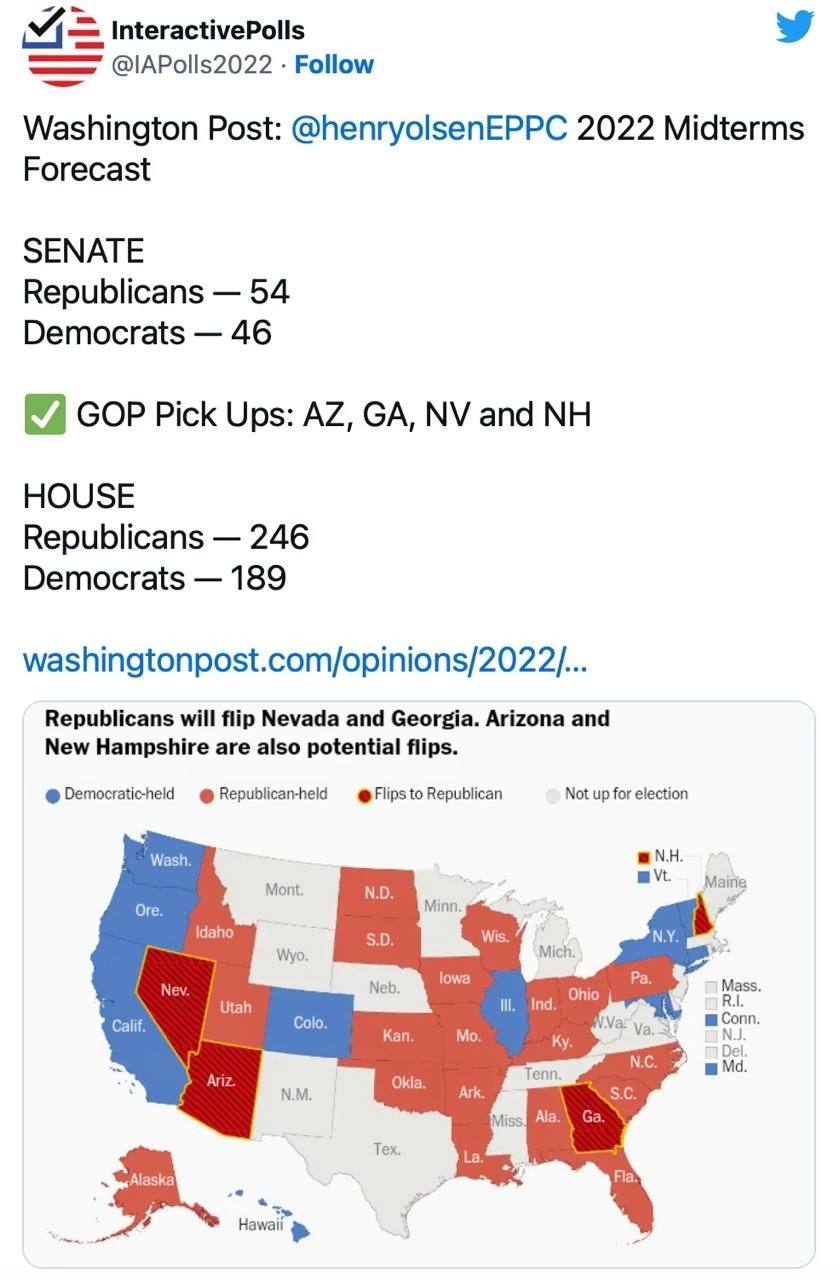Click the map headline about Nevada and Georgia
Screen dimensions: 840x1280
327,732
